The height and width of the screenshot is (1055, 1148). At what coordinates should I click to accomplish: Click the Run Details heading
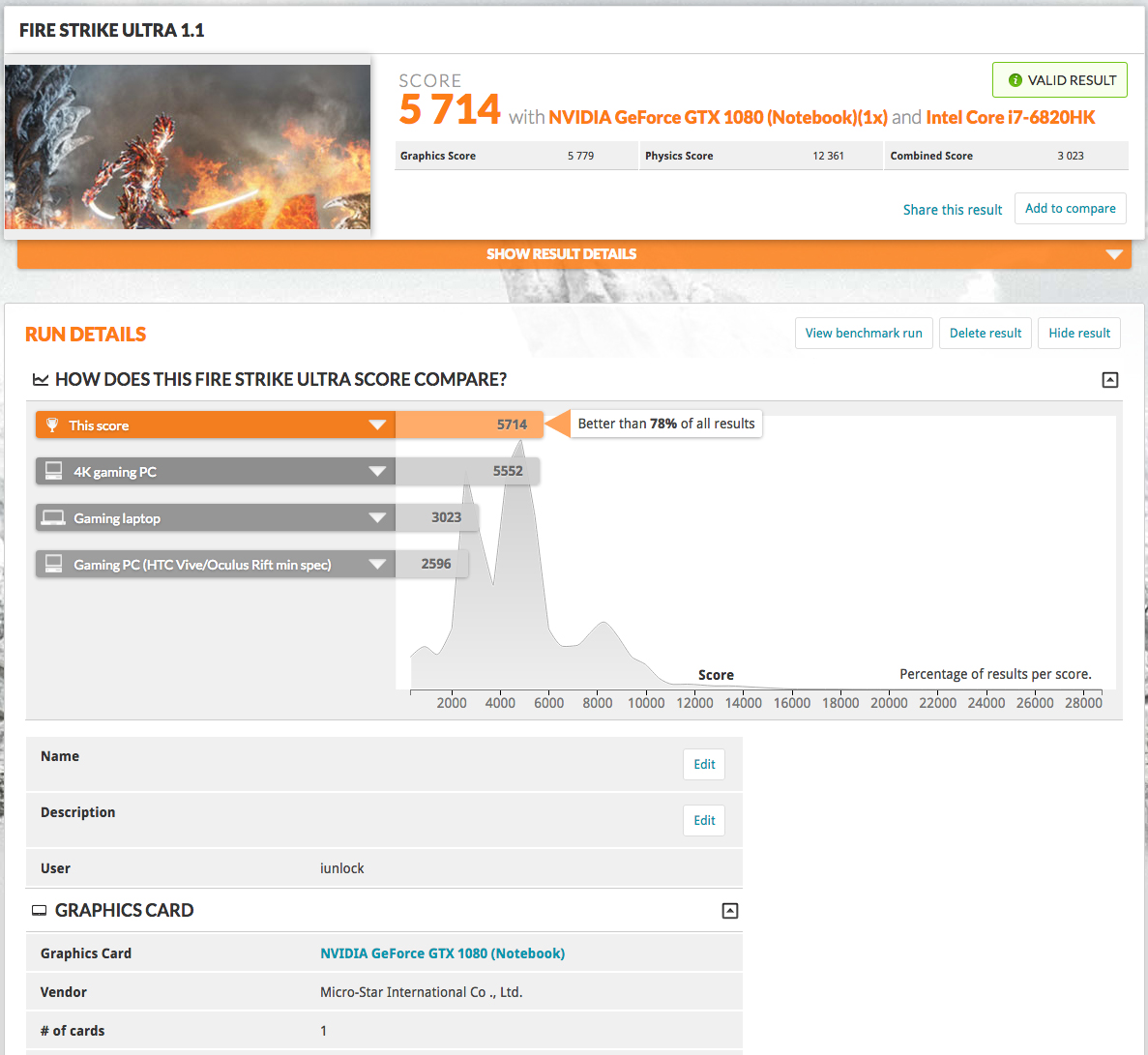pos(86,335)
